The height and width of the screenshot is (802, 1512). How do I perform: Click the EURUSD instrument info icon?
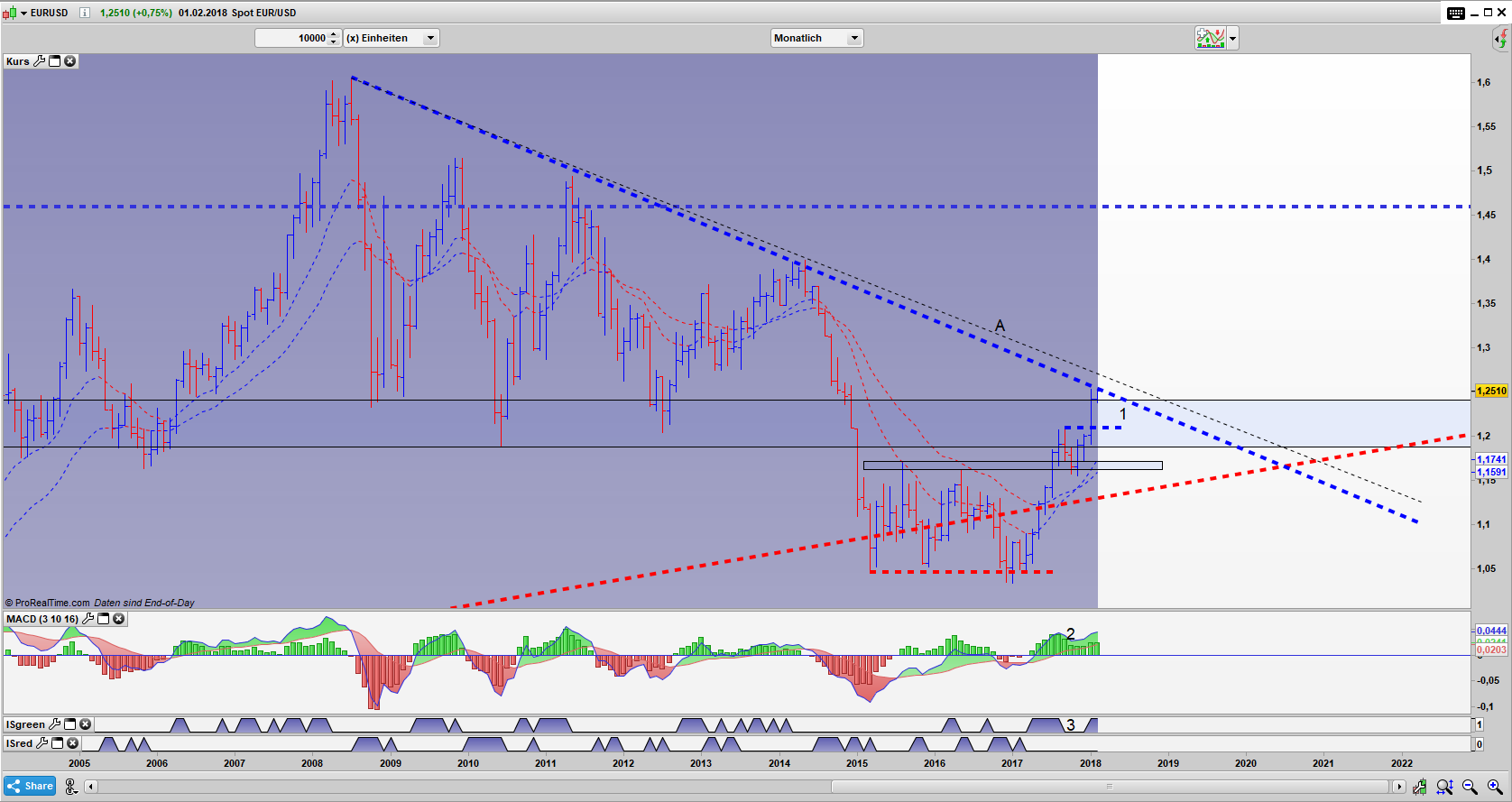click(x=85, y=13)
